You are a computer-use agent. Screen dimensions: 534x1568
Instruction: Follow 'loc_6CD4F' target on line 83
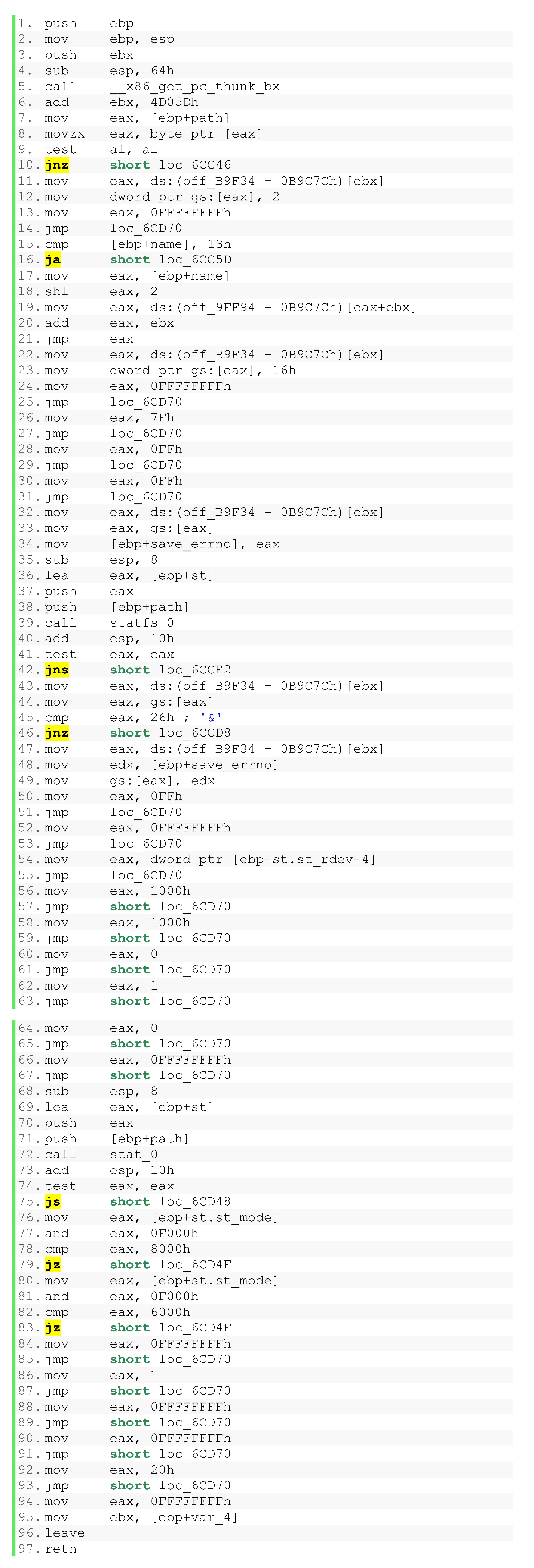click(x=195, y=1328)
